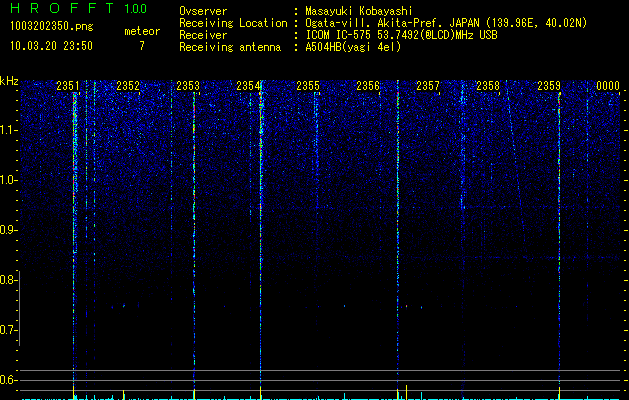Click the 2357 time marker

point(428,86)
